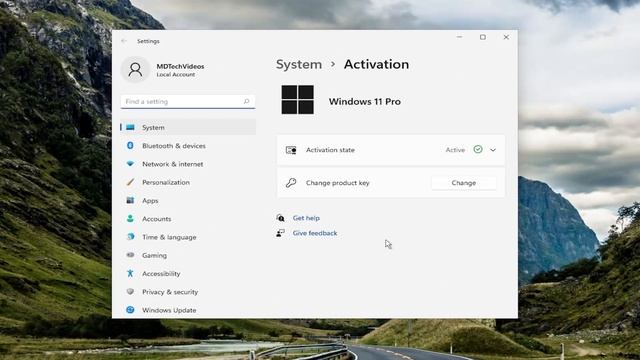640x360 pixels.
Task: Click the Find a setting search box
Action: [x=188, y=101]
